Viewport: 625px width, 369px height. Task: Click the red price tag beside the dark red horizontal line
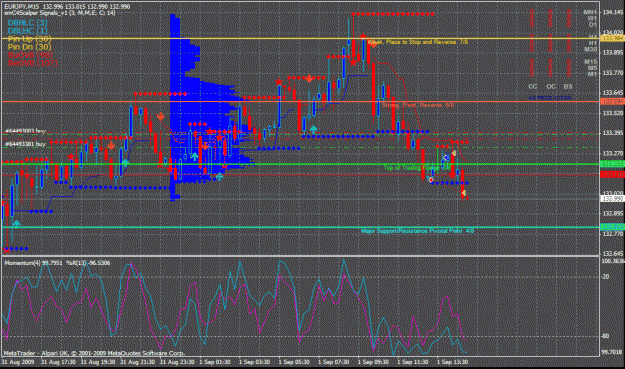(x=612, y=175)
